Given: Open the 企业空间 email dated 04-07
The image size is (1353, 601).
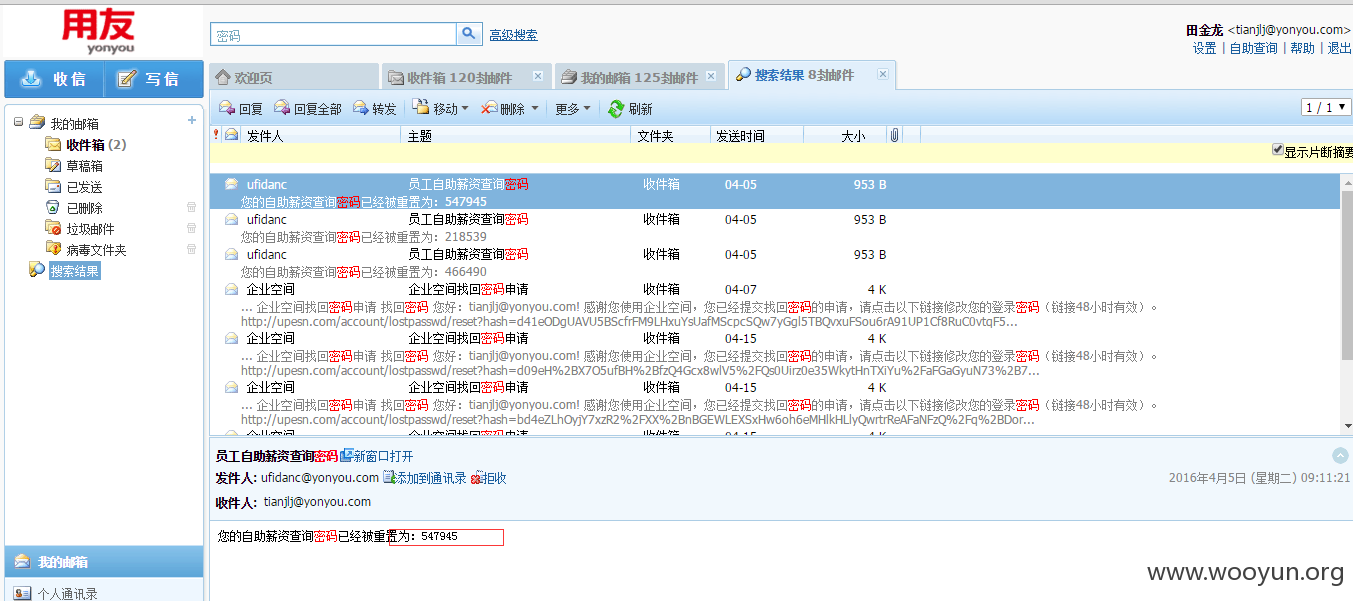Looking at the screenshot, I should coord(775,305).
